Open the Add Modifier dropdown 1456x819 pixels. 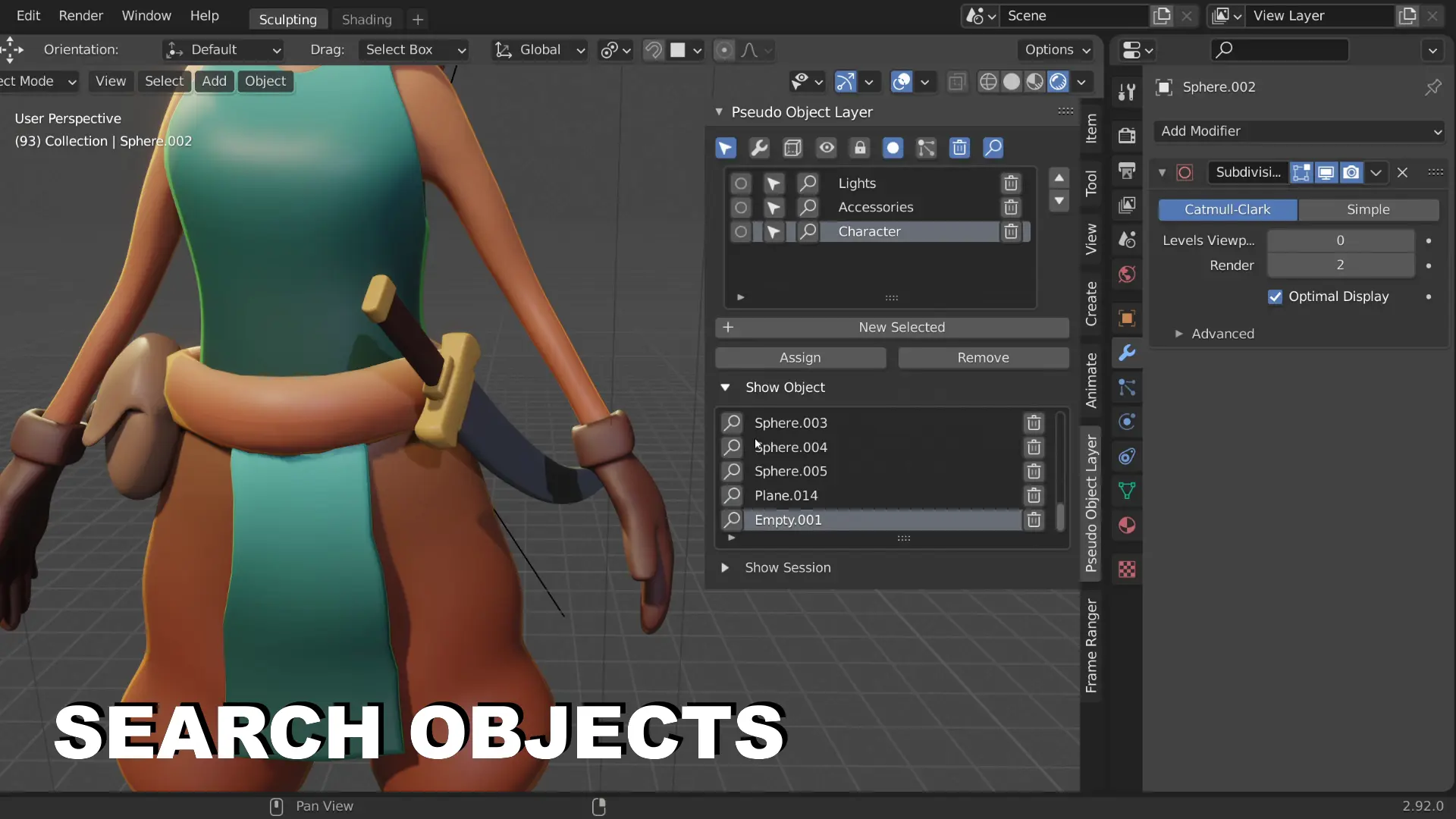1299,131
